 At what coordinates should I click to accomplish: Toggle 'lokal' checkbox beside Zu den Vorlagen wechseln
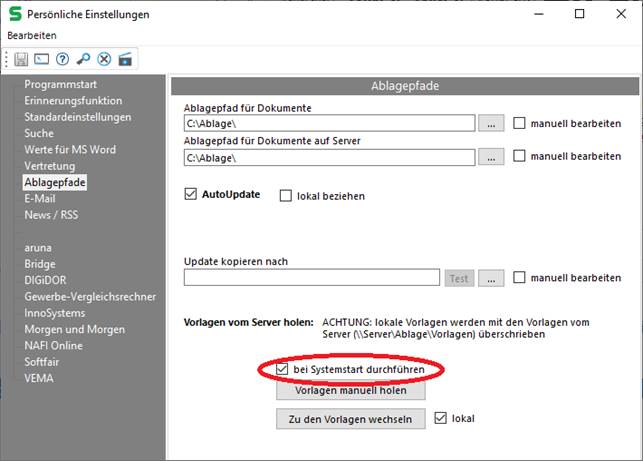tap(441, 418)
